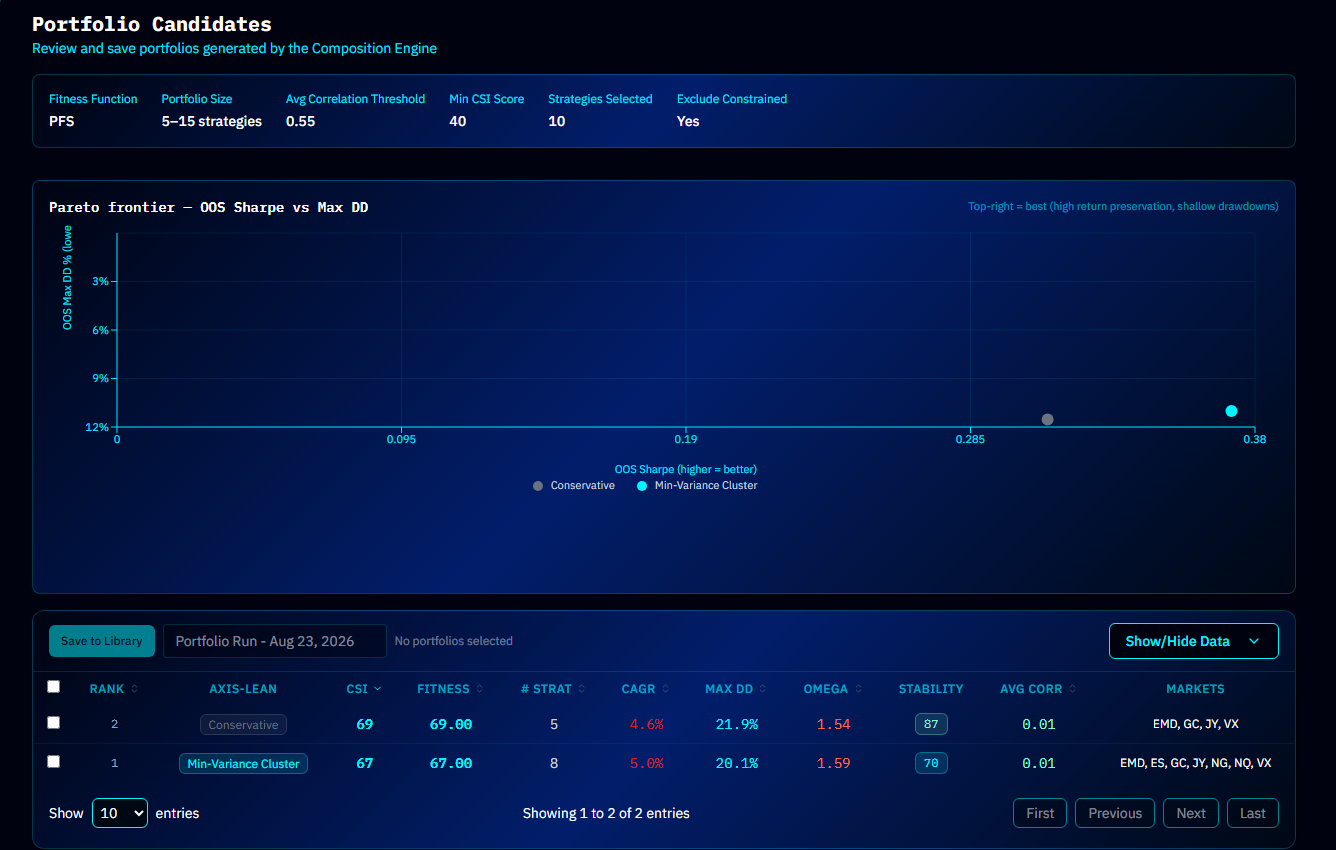Click the Max DD value 20.1%
The width and height of the screenshot is (1336, 850).
coord(737,763)
